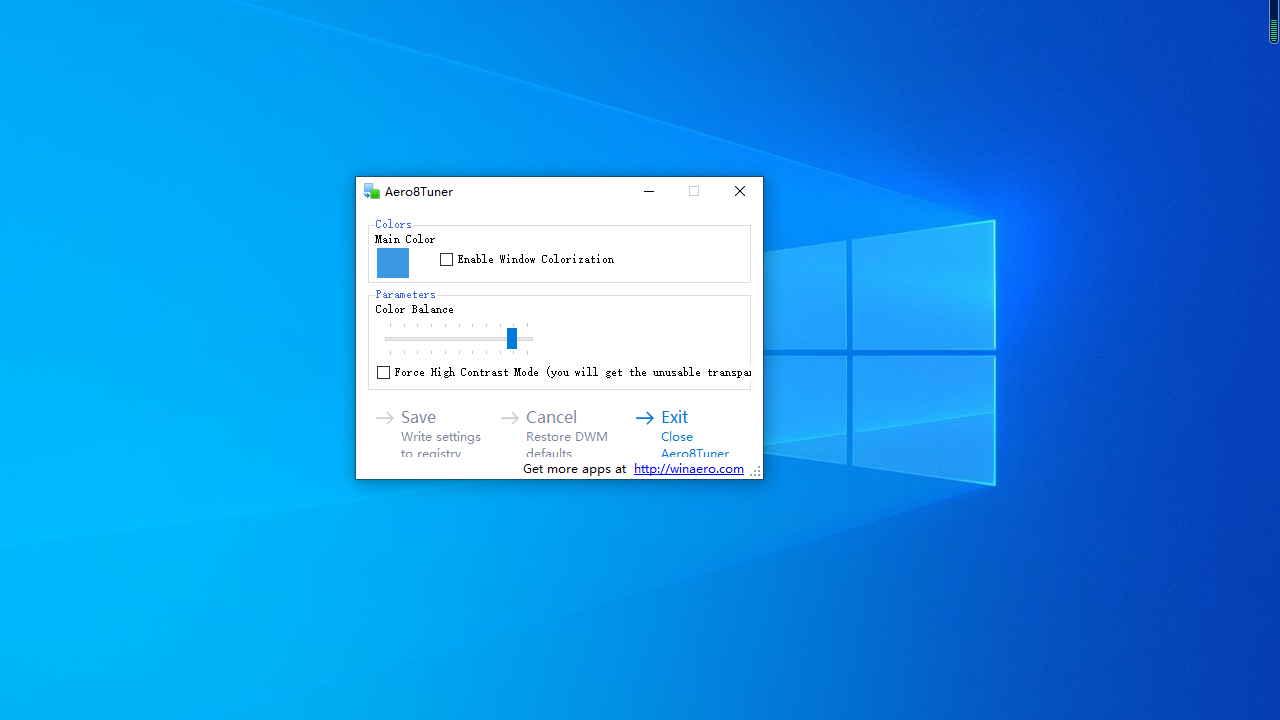Click Exit to close Aero8Tuner
Screen dimensions: 1280x720
[684, 435]
